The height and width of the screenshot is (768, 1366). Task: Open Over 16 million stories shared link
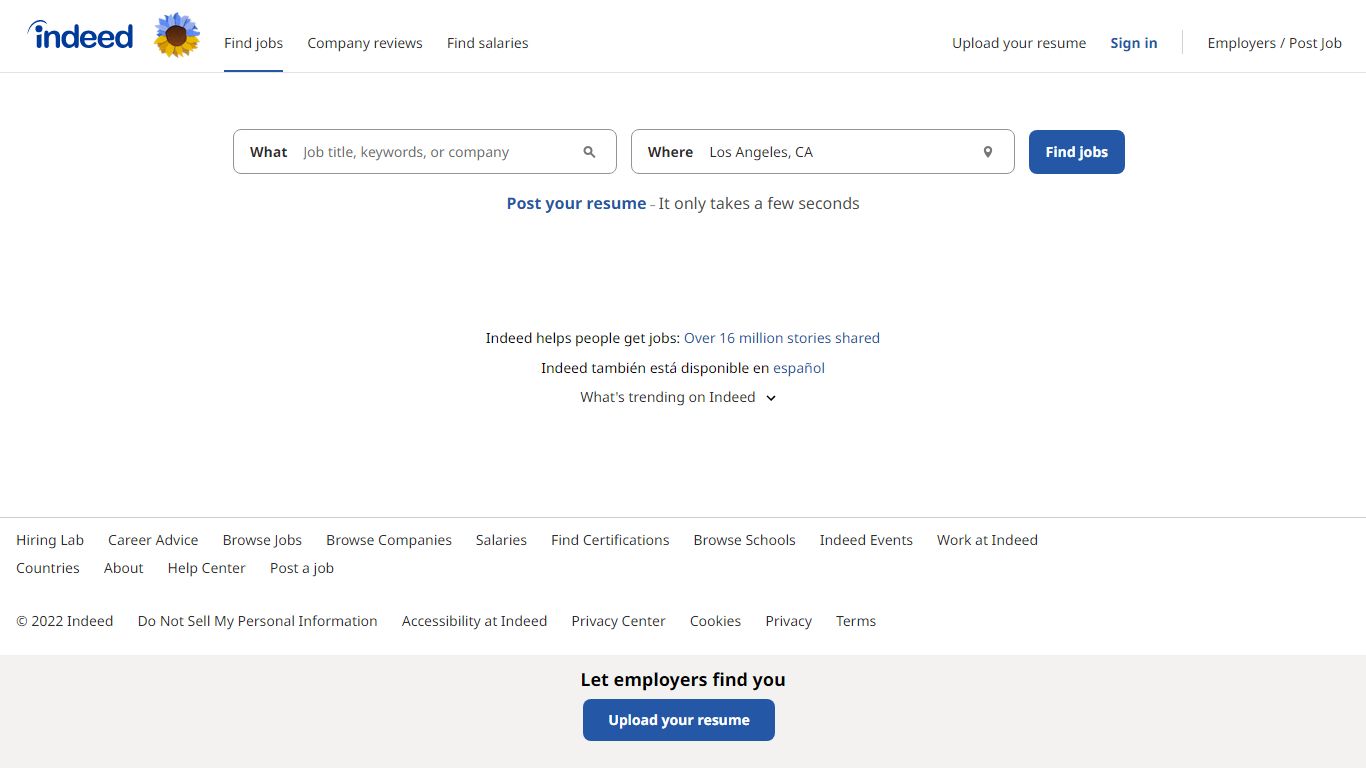pos(782,338)
